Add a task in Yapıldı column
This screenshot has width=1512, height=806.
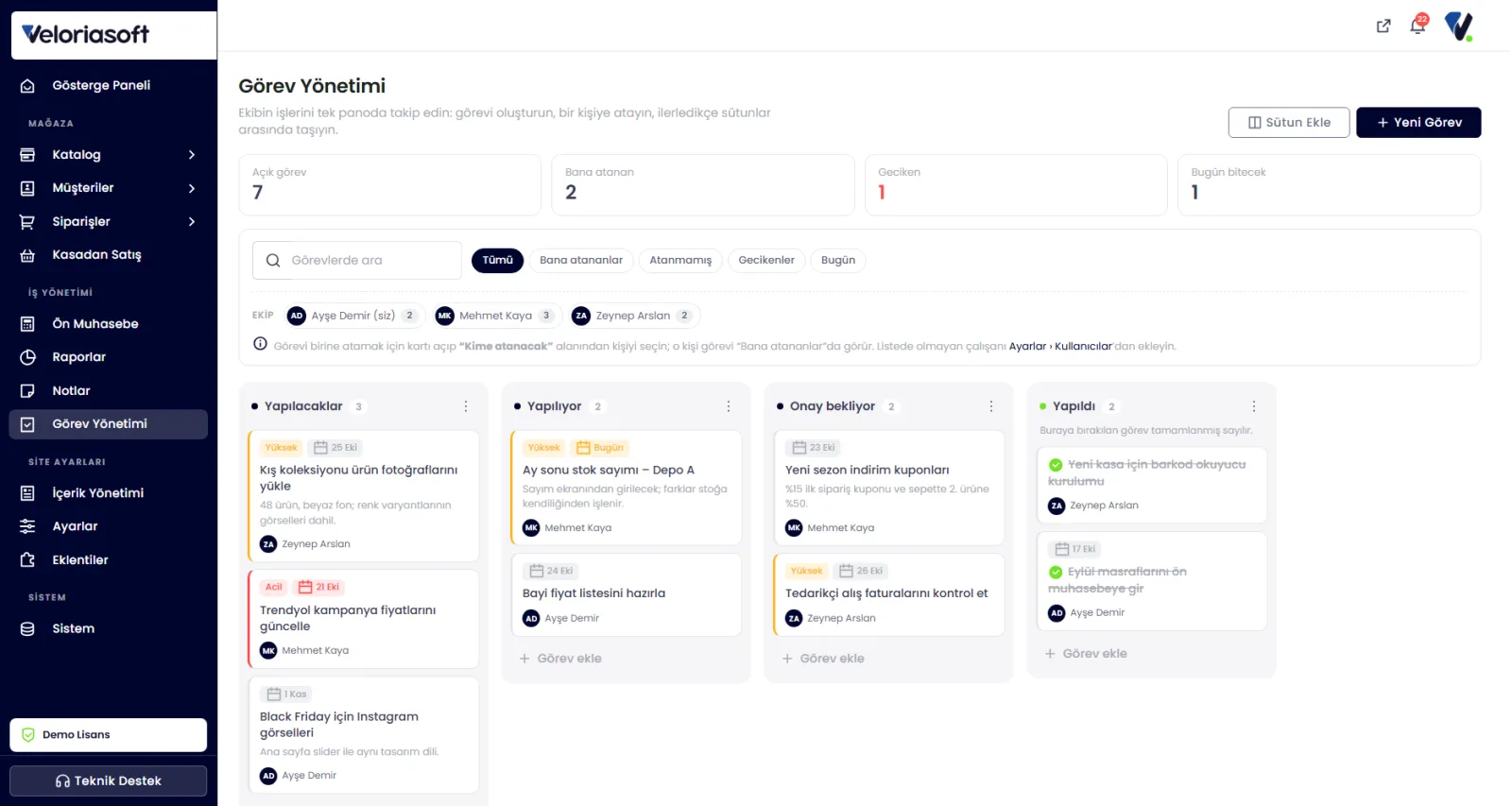click(1086, 654)
